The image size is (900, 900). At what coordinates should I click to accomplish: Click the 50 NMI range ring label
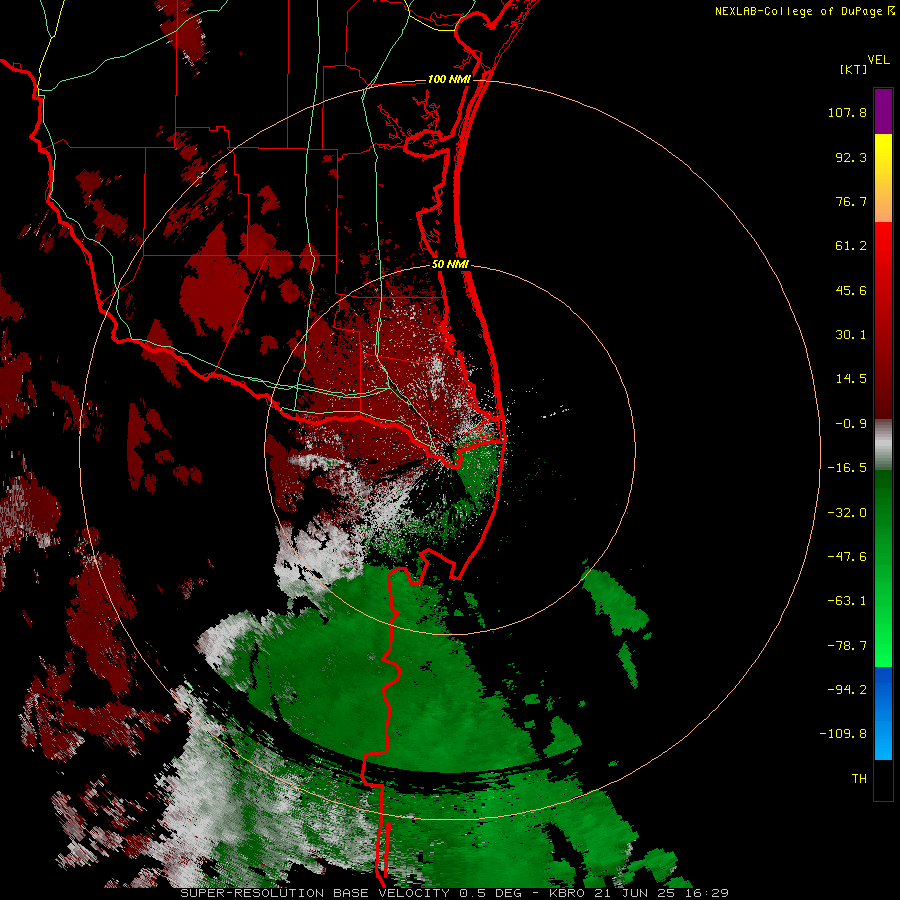click(x=451, y=265)
